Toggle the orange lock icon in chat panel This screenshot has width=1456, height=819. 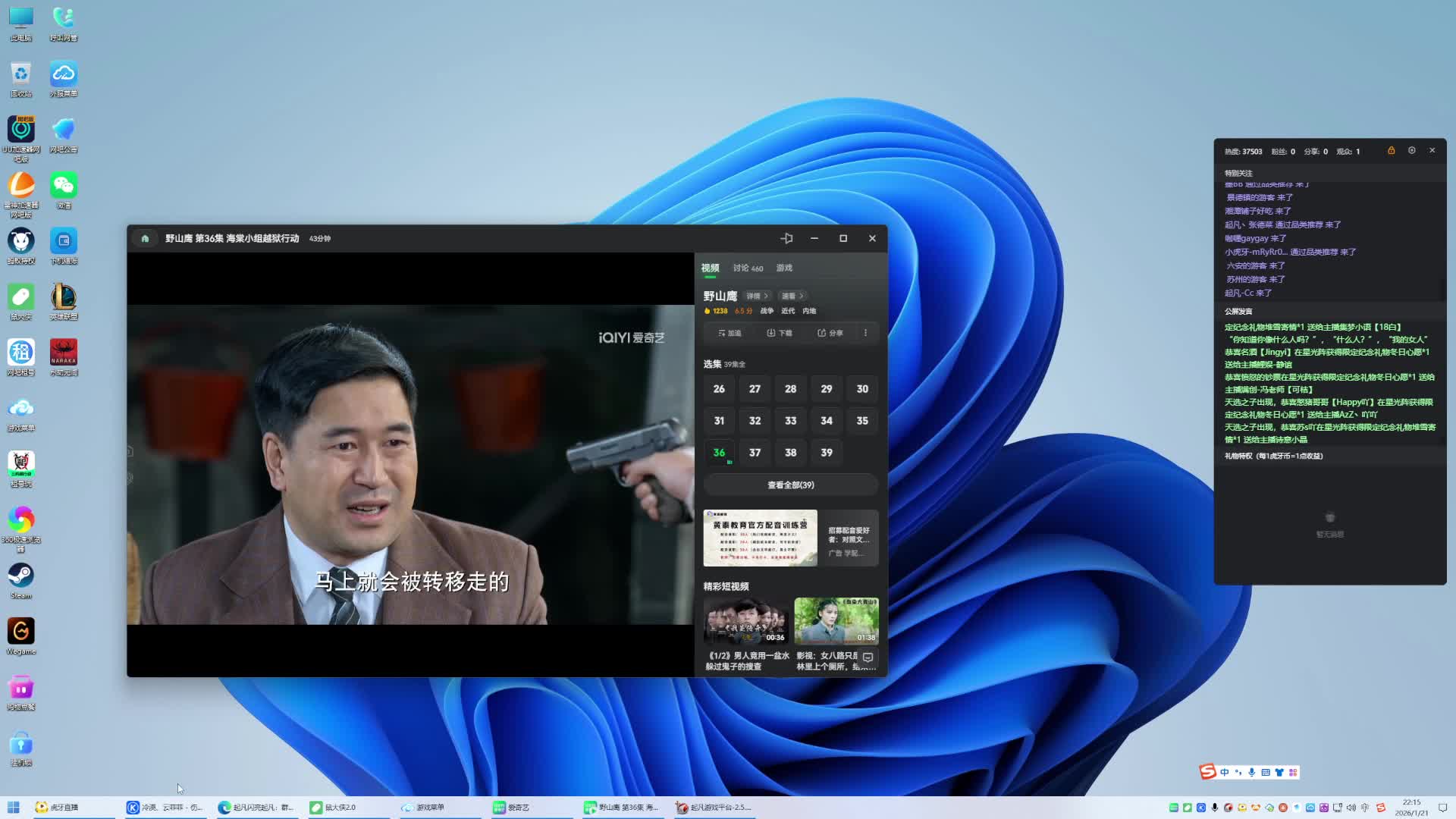(1391, 151)
